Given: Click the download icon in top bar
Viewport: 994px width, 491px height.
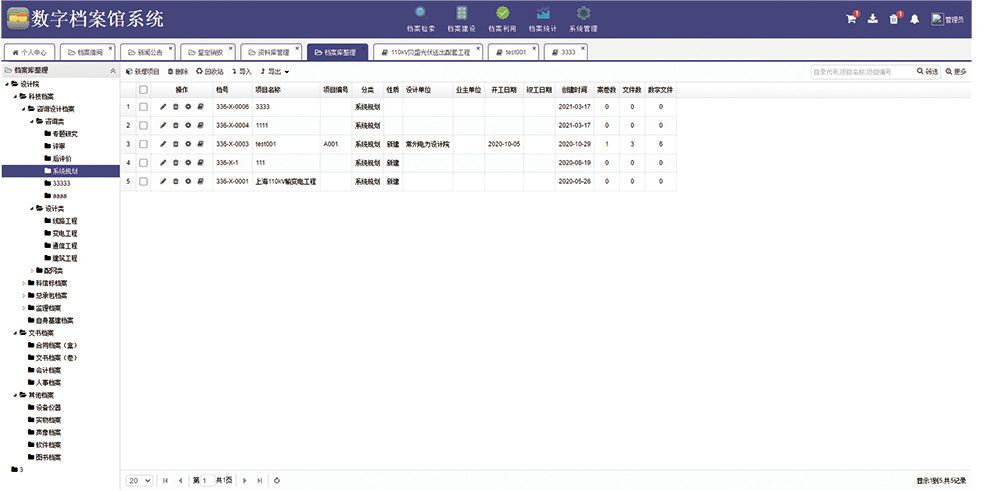Looking at the screenshot, I should point(872,19).
